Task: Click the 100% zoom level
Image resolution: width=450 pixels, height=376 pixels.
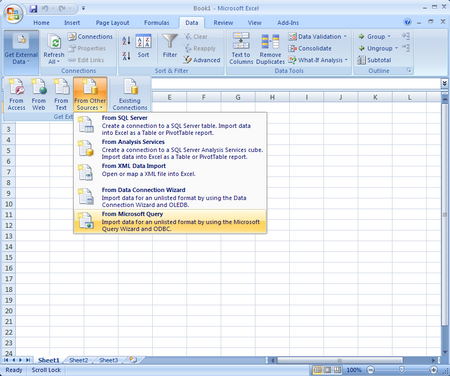Action: pyautogui.click(x=354, y=370)
